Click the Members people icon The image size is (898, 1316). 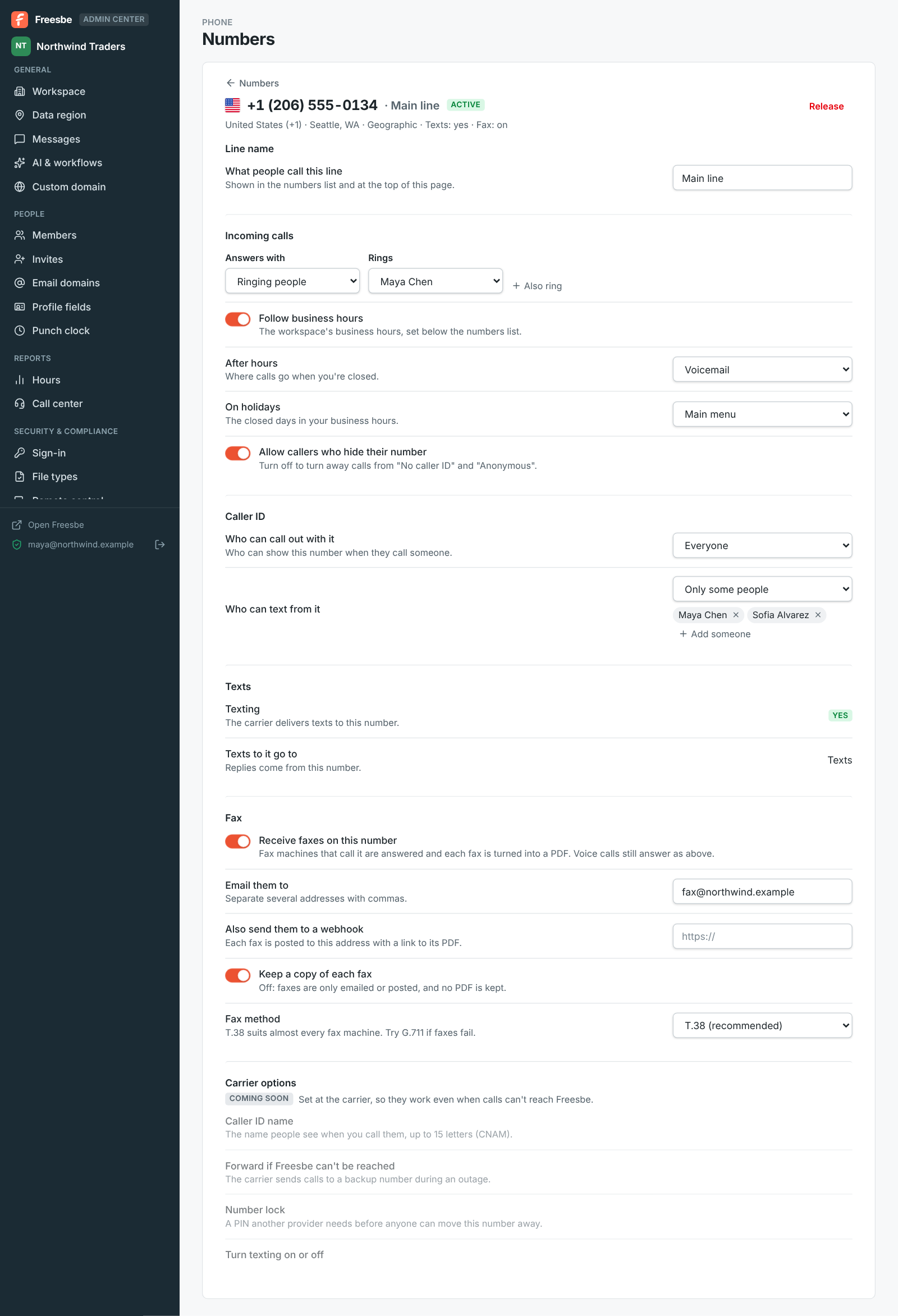click(x=20, y=235)
